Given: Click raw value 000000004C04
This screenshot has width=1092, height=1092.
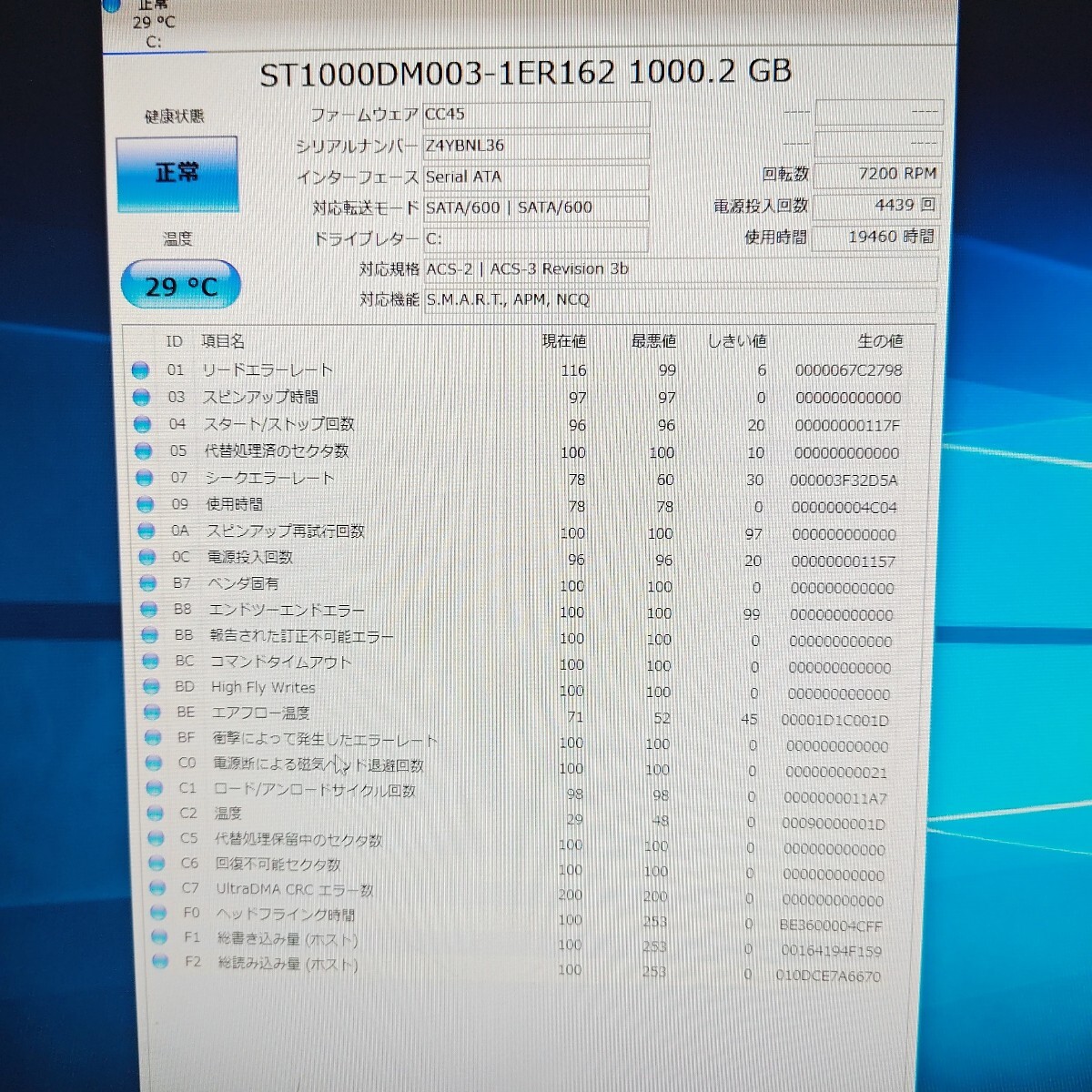Looking at the screenshot, I should tap(844, 507).
